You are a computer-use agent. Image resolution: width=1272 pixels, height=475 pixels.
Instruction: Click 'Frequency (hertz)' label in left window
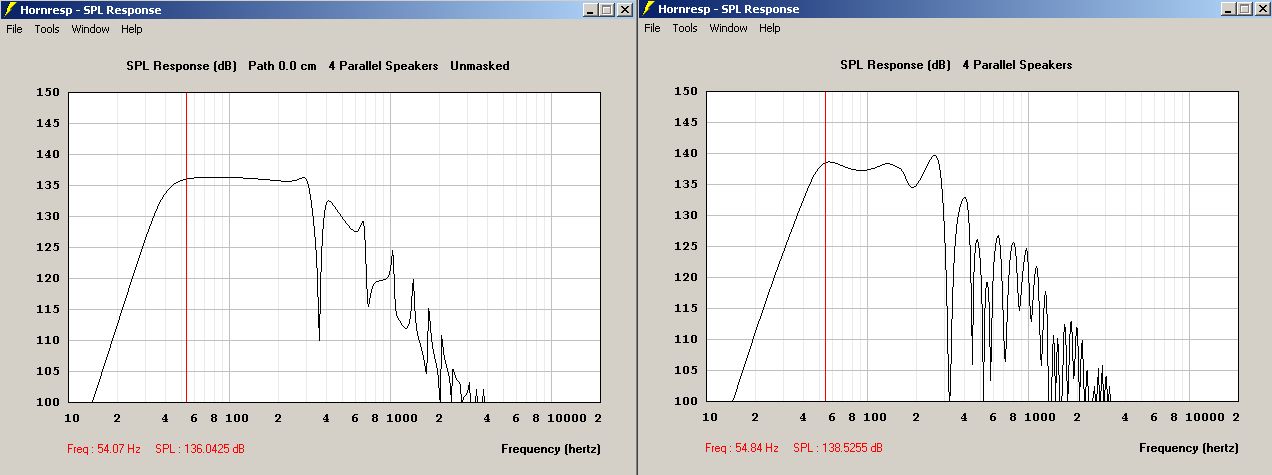[x=550, y=449]
